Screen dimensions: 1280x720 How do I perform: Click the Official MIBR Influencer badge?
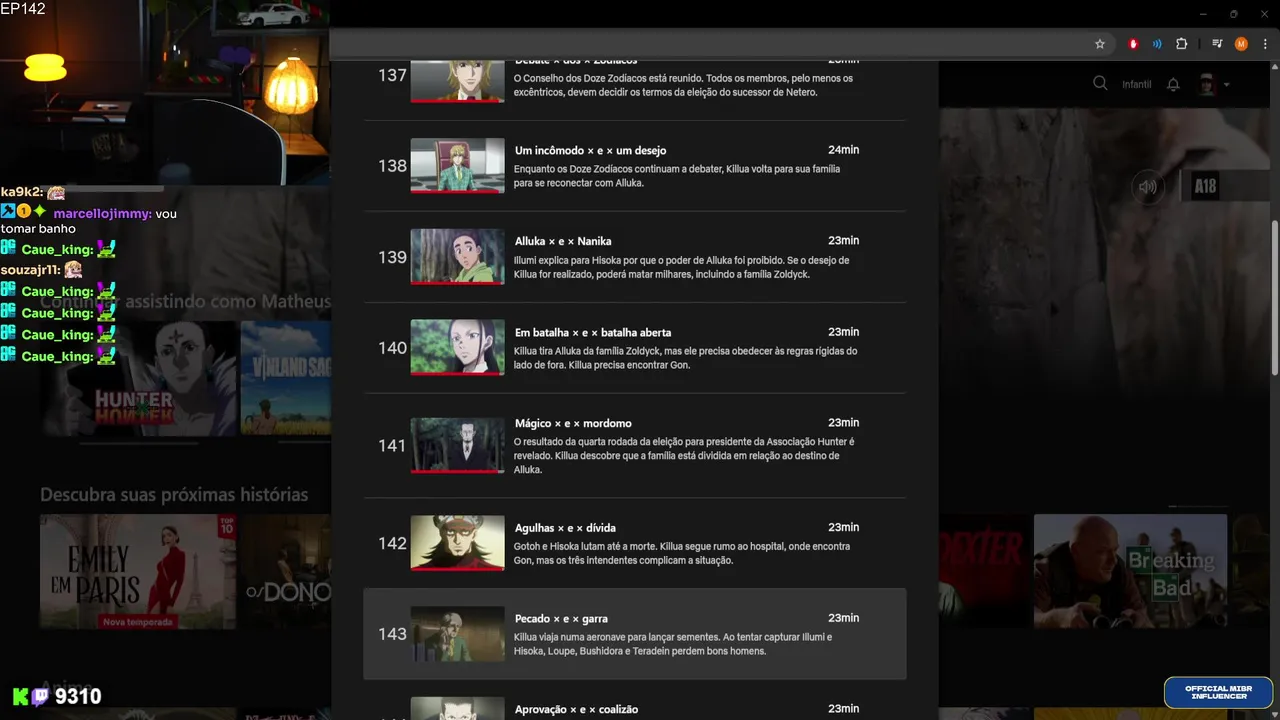(1218, 692)
